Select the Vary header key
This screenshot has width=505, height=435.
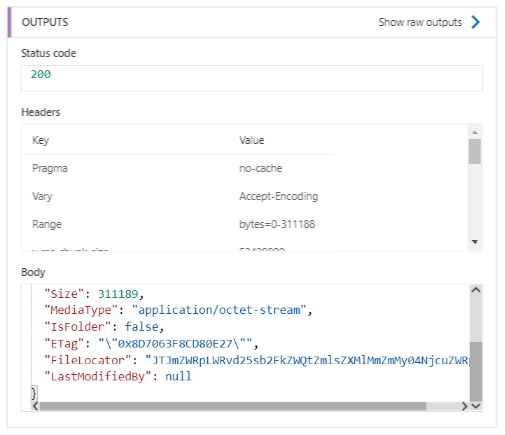coord(42,196)
